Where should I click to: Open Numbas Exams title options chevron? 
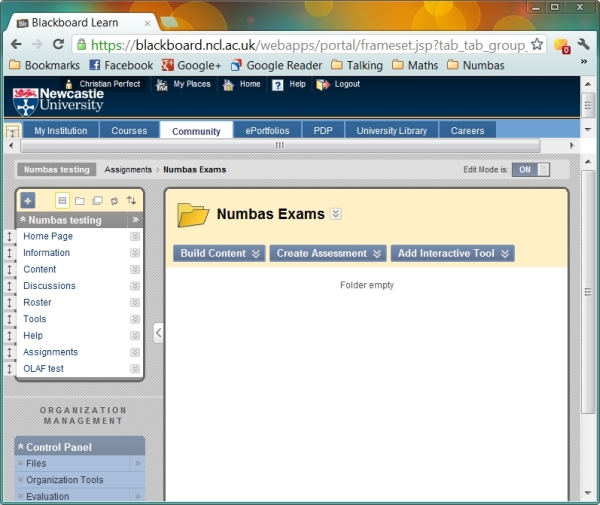(x=336, y=213)
